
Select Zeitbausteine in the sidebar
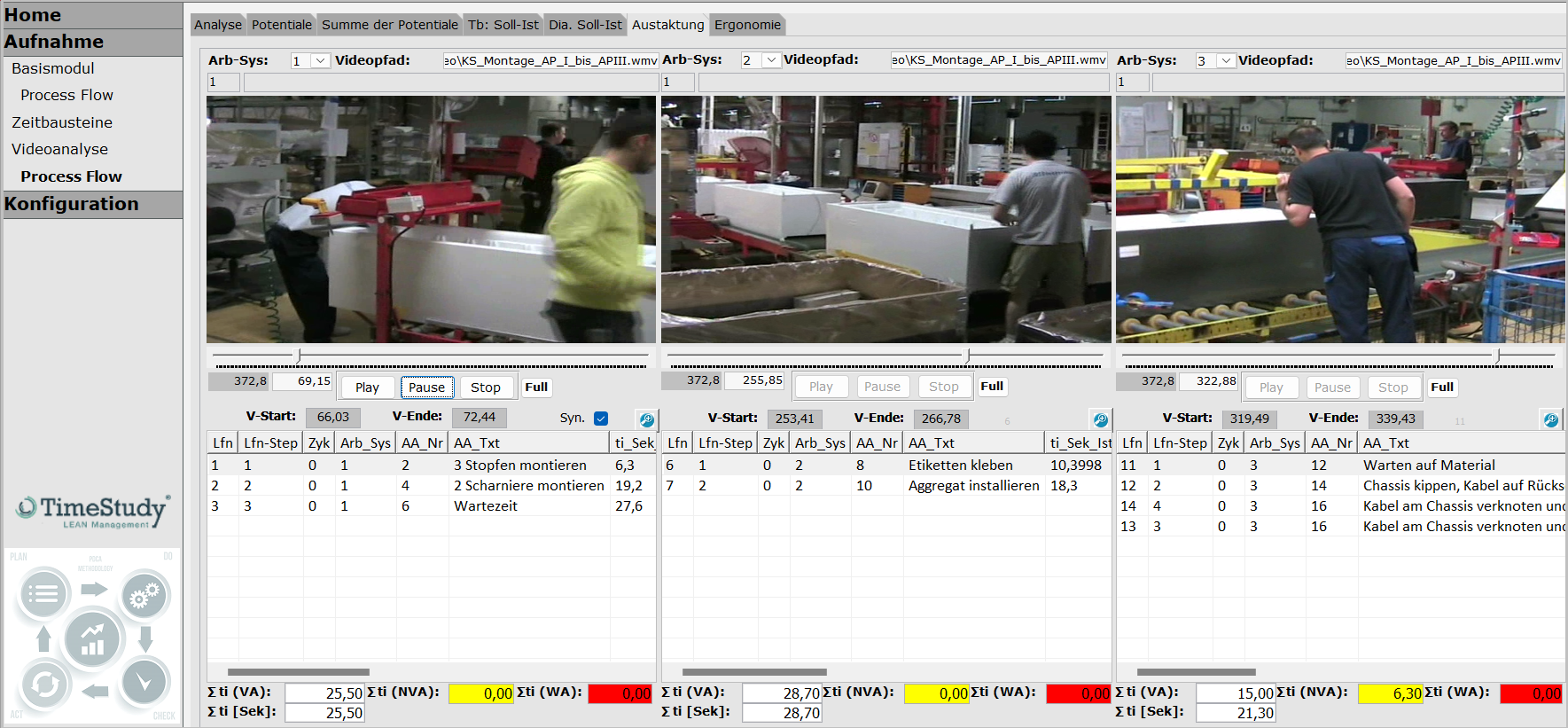[x=62, y=122]
